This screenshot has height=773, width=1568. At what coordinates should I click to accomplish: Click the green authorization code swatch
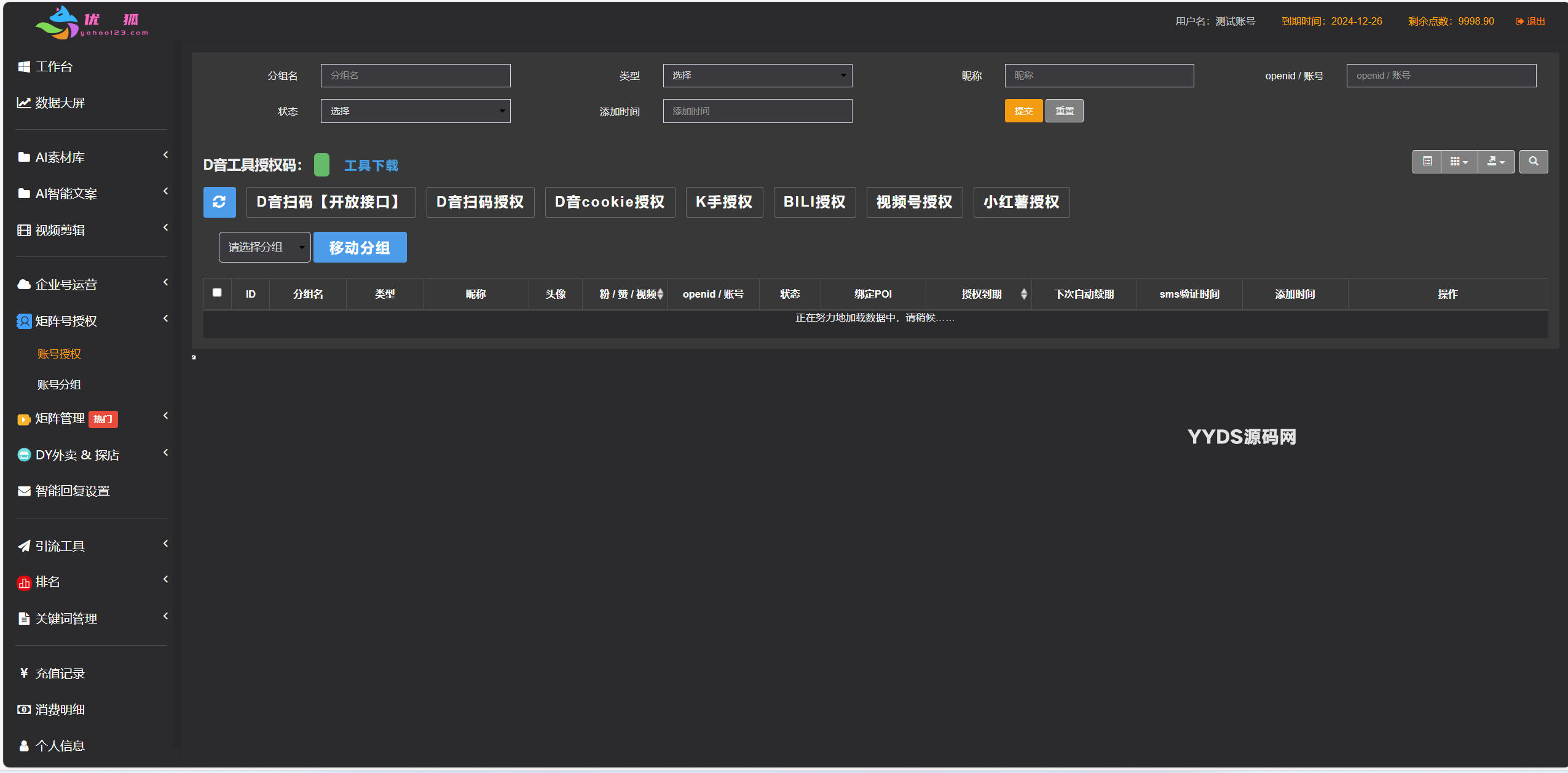coord(321,165)
